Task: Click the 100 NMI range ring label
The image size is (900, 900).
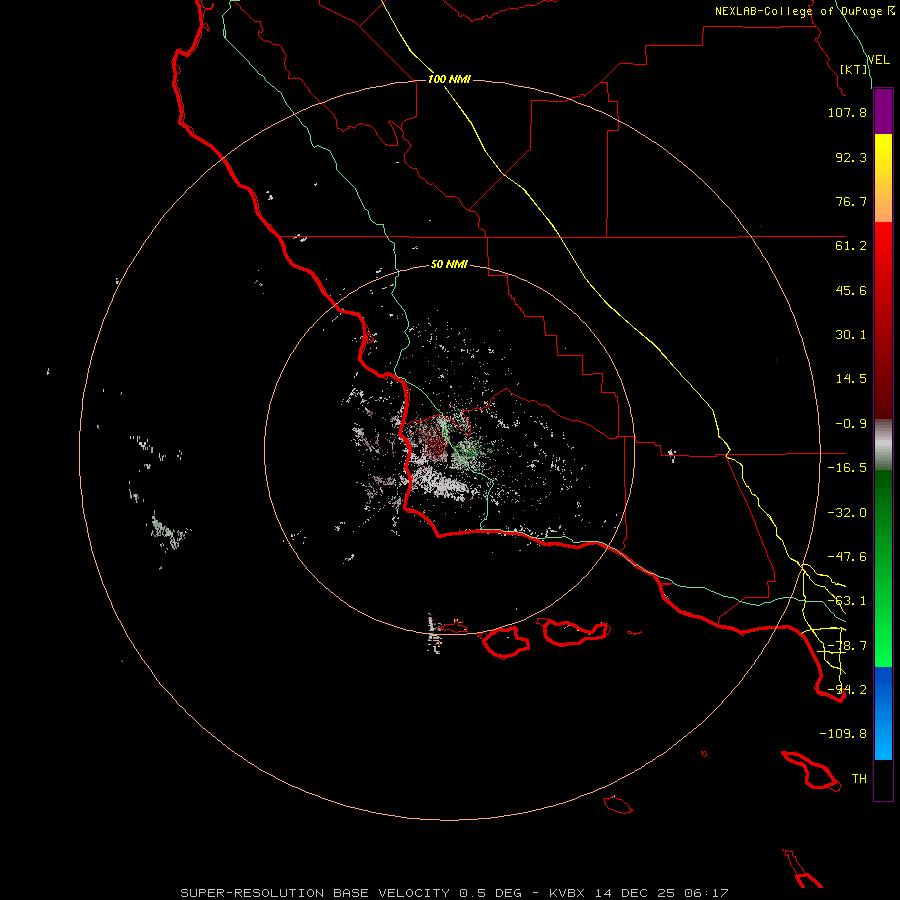Action: (449, 79)
